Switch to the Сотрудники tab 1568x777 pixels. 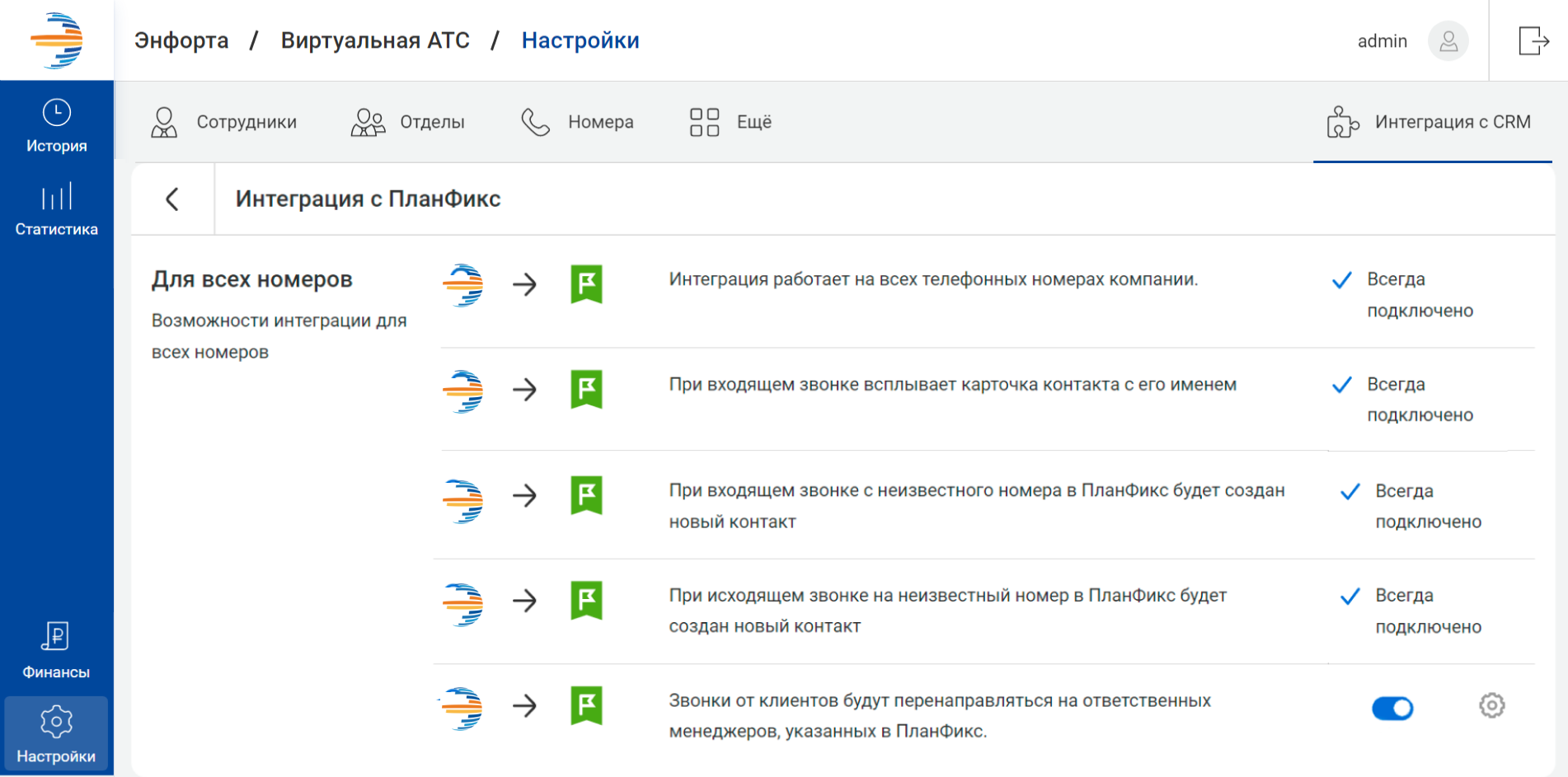tap(223, 122)
